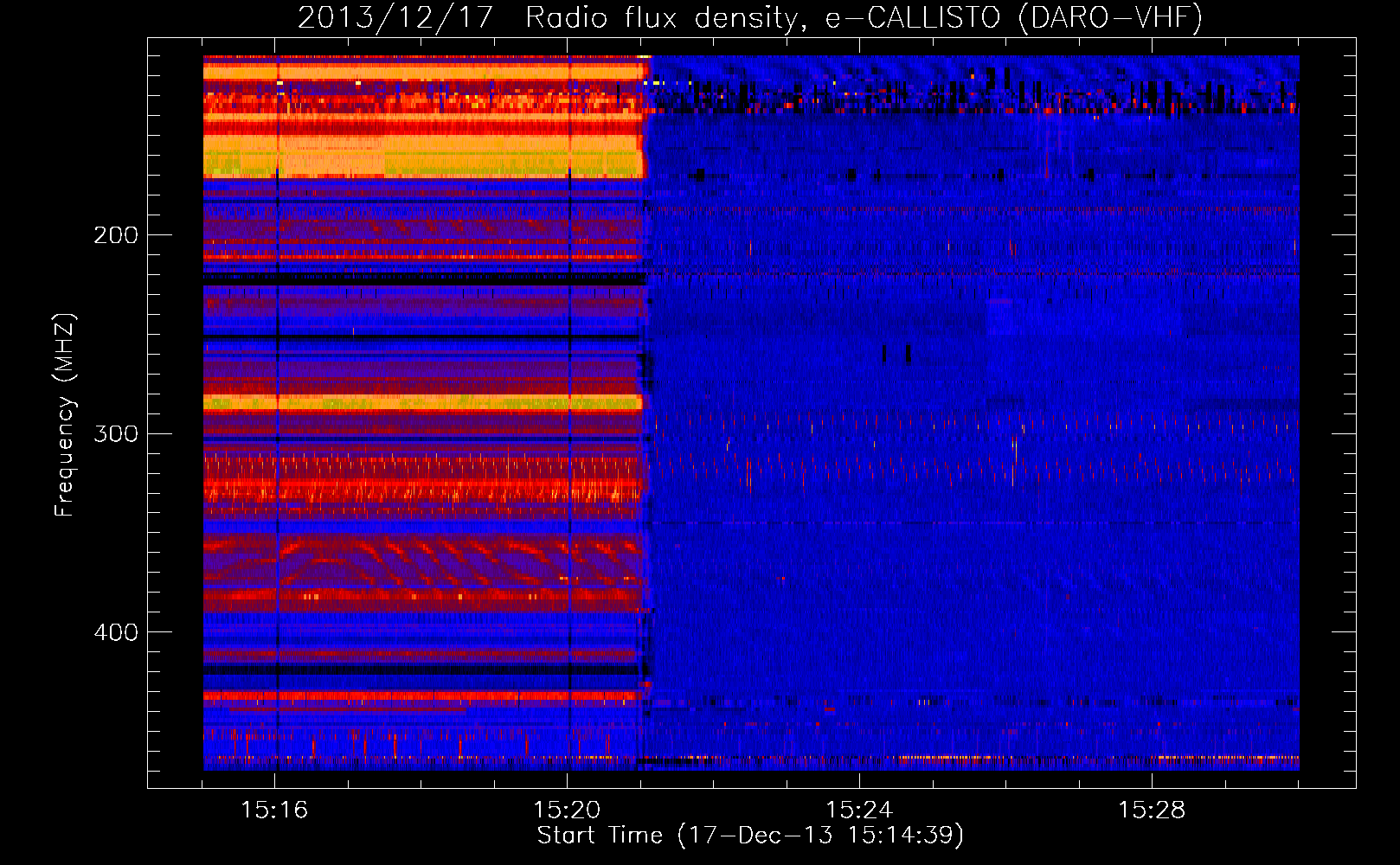Click the plot title 'Radio flux density, e-CALLISTO (DARO-VHF)'
The height and width of the screenshot is (865, 1400).
pyautogui.click(x=864, y=18)
